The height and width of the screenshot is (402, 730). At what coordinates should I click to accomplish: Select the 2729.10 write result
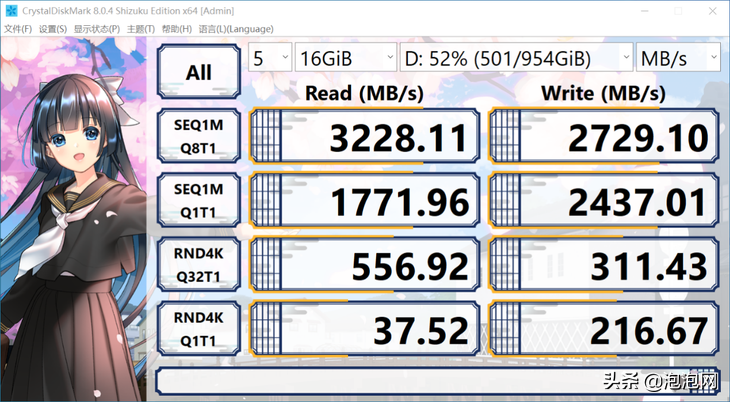[x=604, y=136]
